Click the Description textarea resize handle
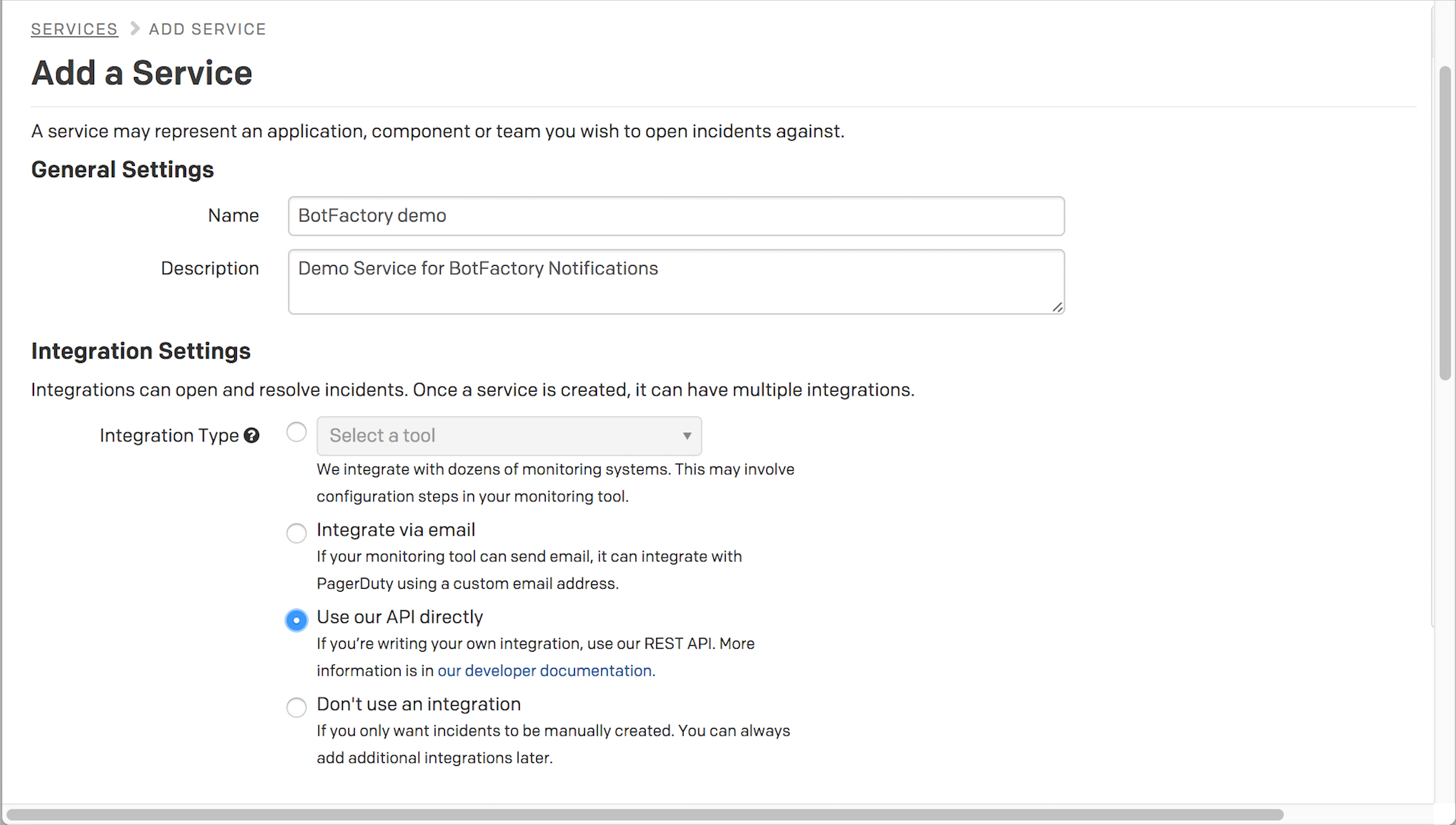The image size is (1456, 825). pyautogui.click(x=1057, y=307)
